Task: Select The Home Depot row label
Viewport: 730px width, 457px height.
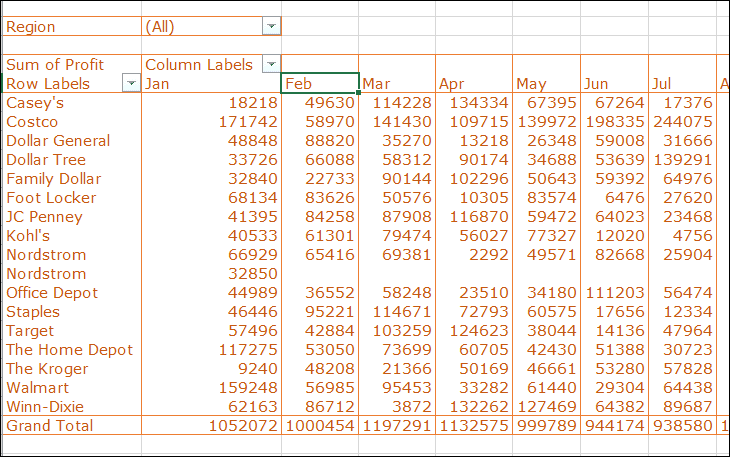Action: click(x=72, y=350)
